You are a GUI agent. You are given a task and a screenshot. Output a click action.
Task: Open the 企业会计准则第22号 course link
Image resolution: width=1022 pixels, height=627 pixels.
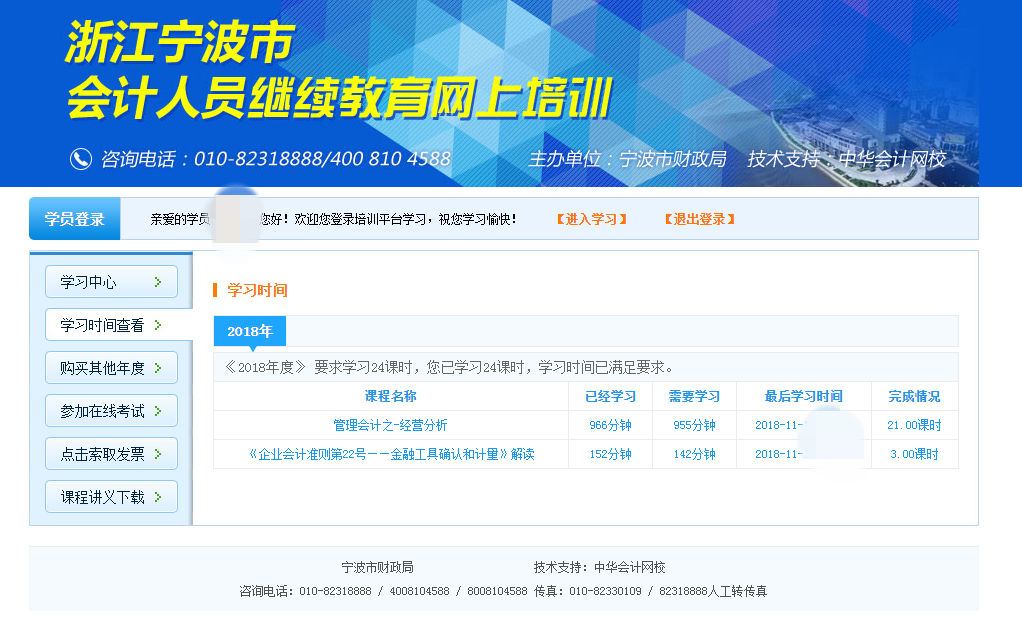(x=390, y=454)
